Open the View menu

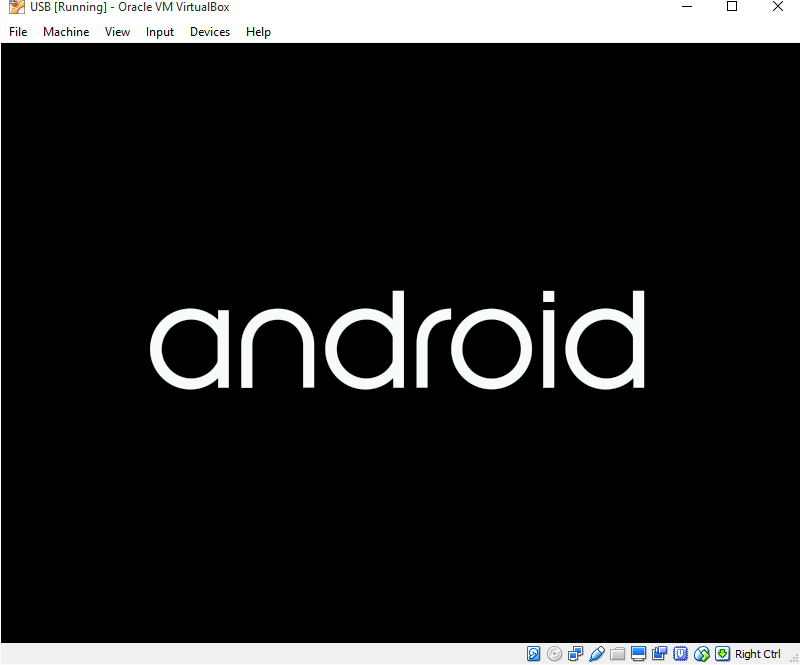pyautogui.click(x=117, y=32)
